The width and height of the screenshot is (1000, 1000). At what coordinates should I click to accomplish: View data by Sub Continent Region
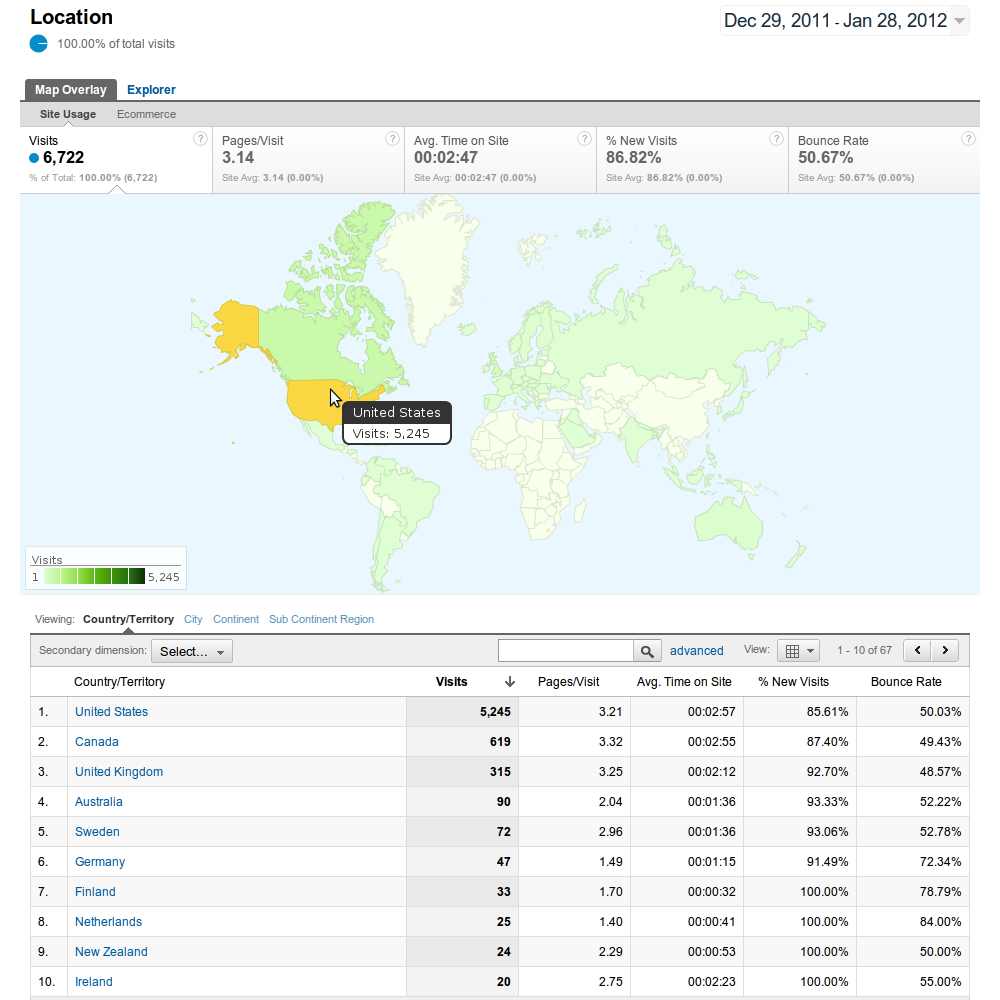click(321, 619)
